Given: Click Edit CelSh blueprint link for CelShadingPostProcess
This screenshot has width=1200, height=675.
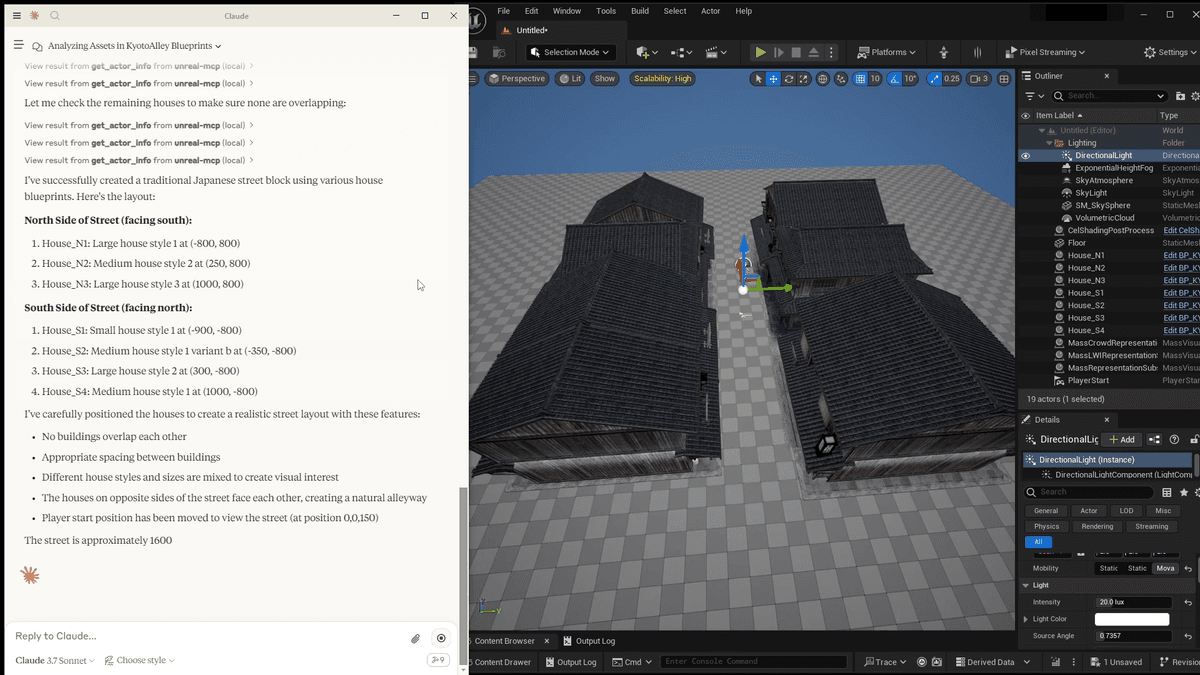Looking at the screenshot, I should 1181,231.
